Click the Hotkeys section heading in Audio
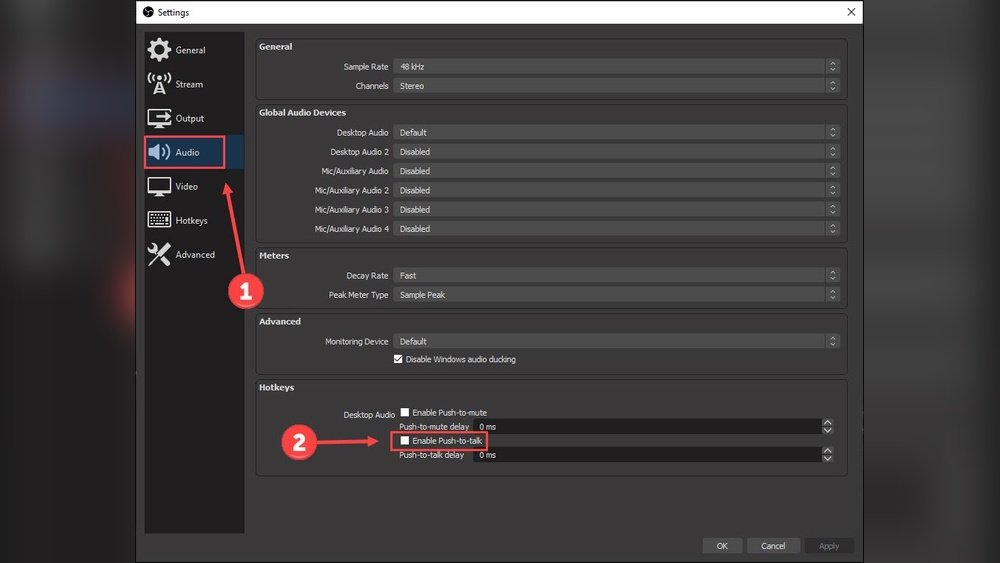Image resolution: width=1000 pixels, height=563 pixels. [276, 387]
